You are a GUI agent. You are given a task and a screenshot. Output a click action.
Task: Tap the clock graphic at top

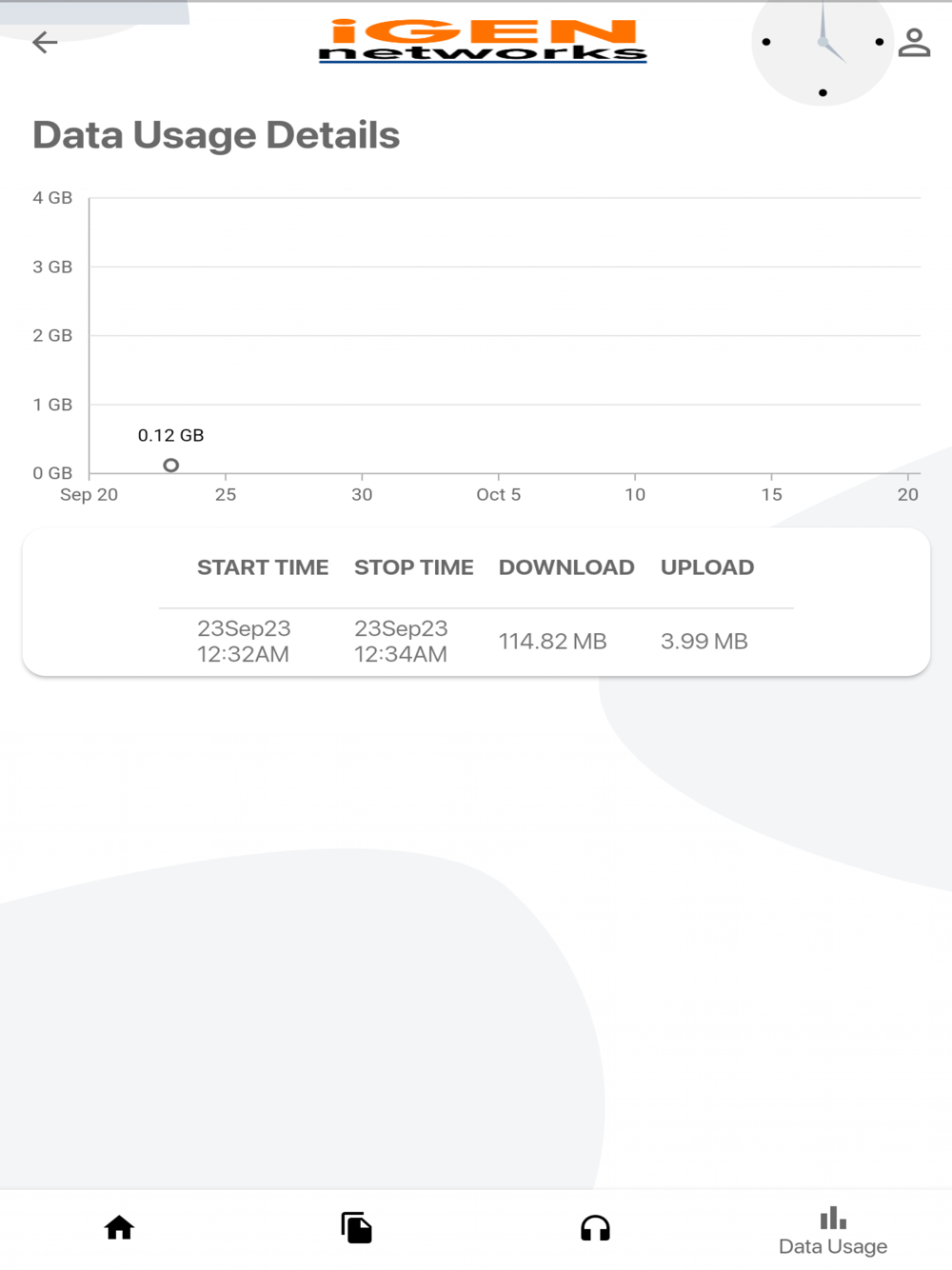pyautogui.click(x=823, y=44)
